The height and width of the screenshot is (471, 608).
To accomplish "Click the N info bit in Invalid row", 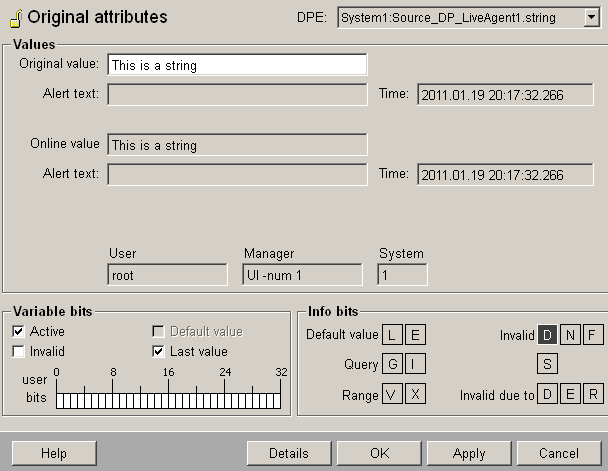I will point(571,335).
